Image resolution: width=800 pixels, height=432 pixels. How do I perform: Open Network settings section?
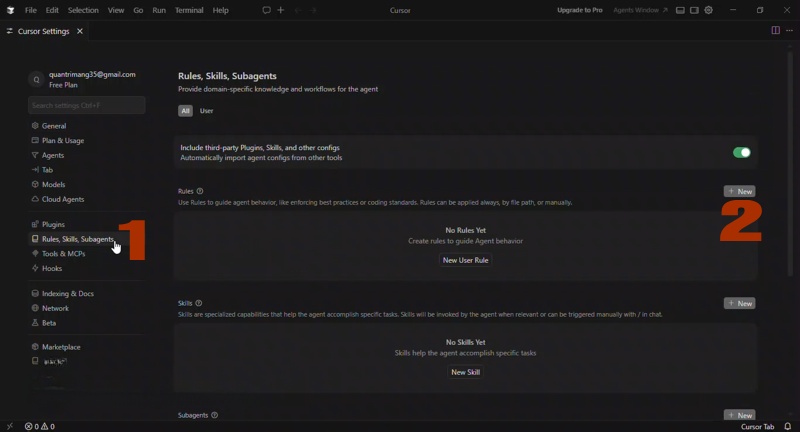coord(55,309)
